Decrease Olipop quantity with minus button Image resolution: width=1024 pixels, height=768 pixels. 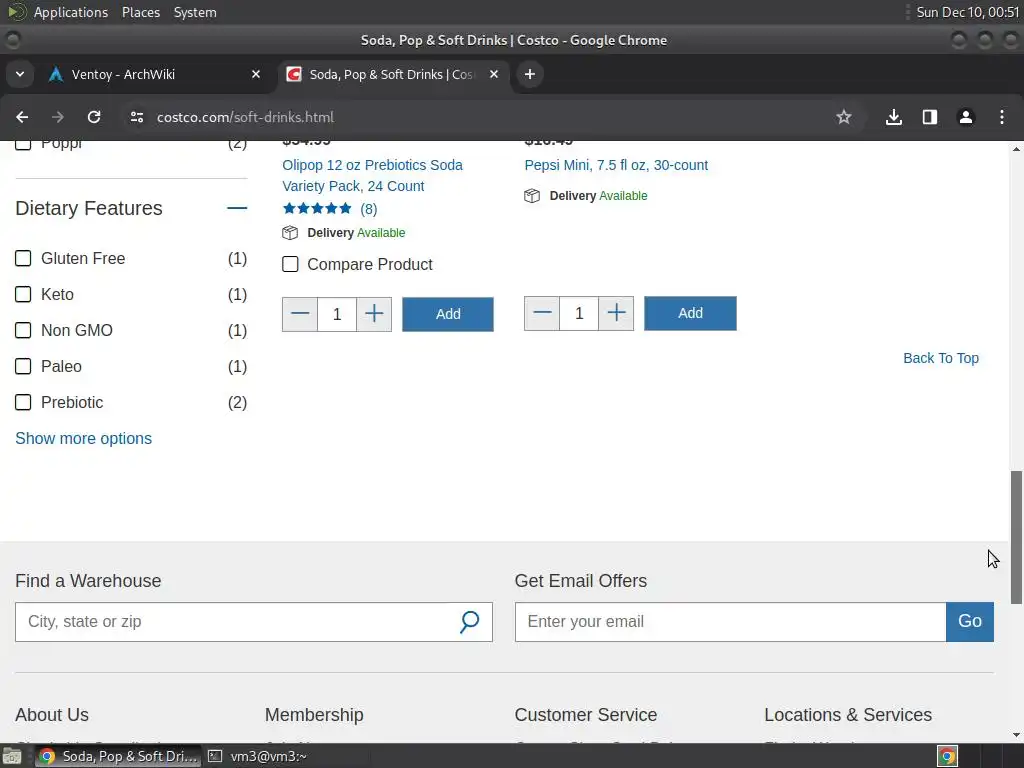pos(300,314)
